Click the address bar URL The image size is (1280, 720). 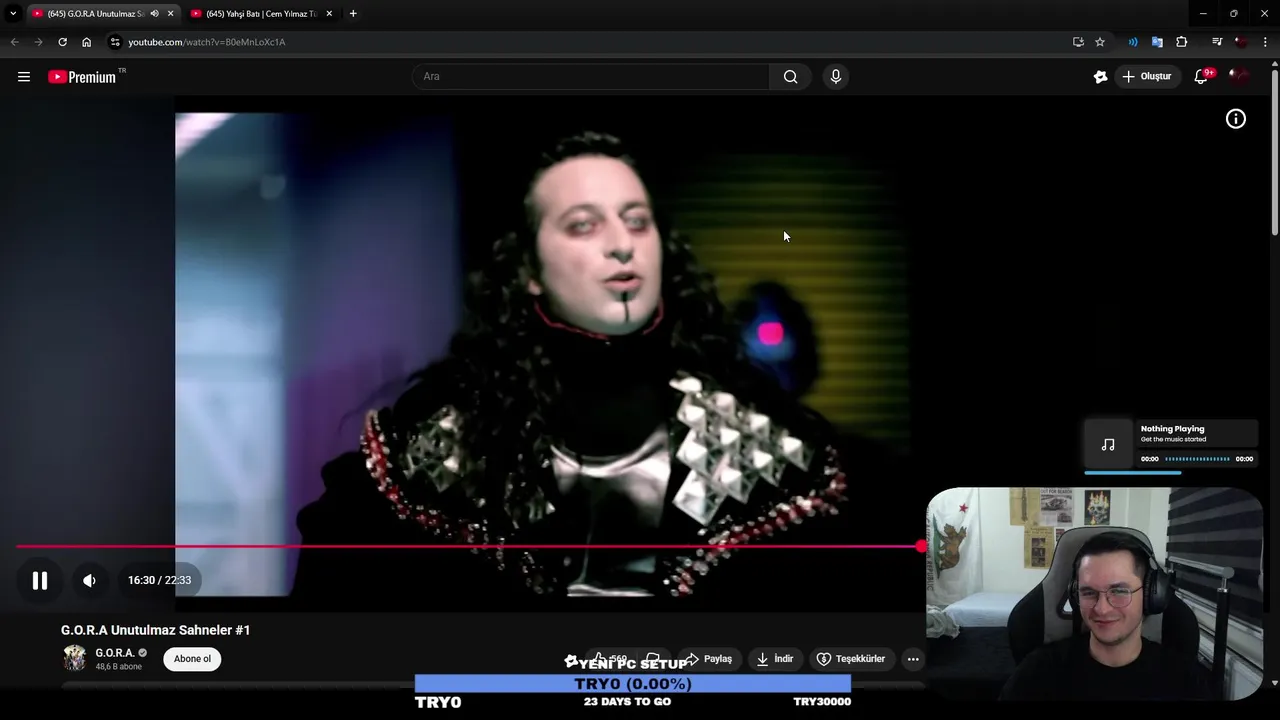(207, 42)
